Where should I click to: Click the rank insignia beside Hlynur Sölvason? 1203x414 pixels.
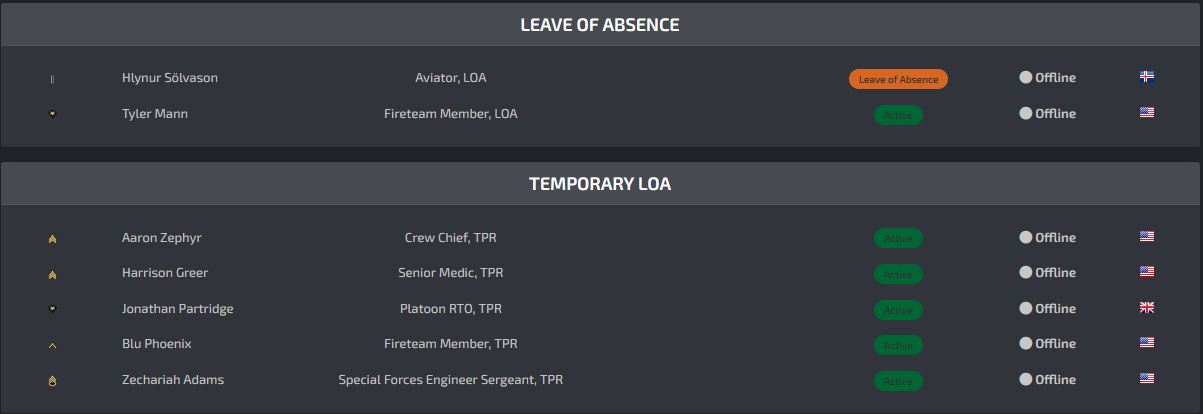tap(52, 79)
